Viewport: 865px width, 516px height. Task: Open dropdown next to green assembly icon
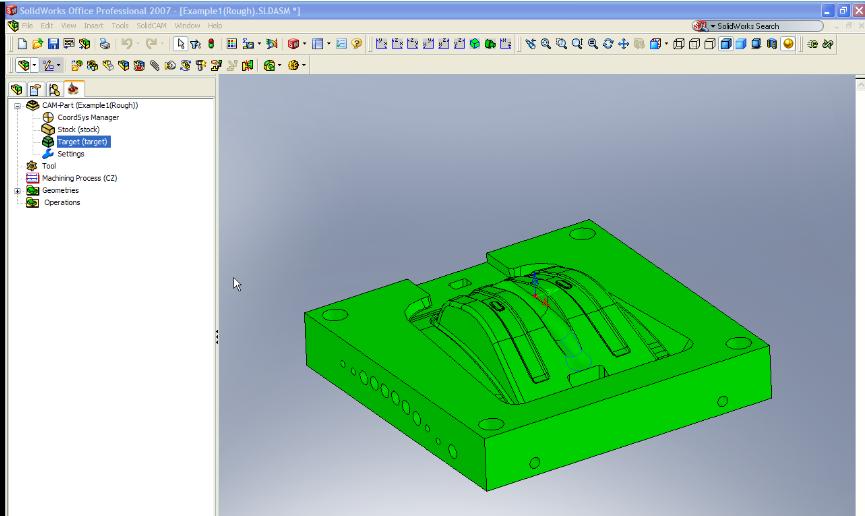[x=34, y=65]
